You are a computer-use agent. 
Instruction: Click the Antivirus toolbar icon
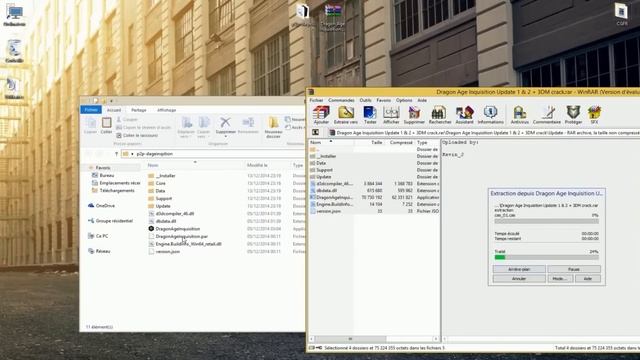point(520,115)
